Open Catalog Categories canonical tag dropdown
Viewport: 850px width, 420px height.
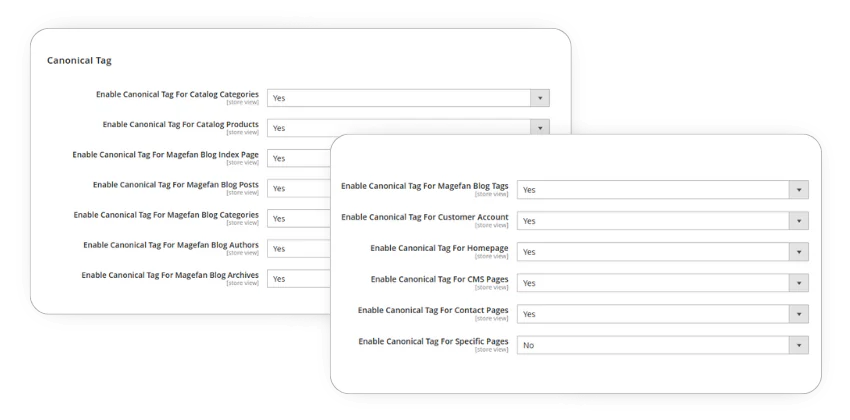408,98
